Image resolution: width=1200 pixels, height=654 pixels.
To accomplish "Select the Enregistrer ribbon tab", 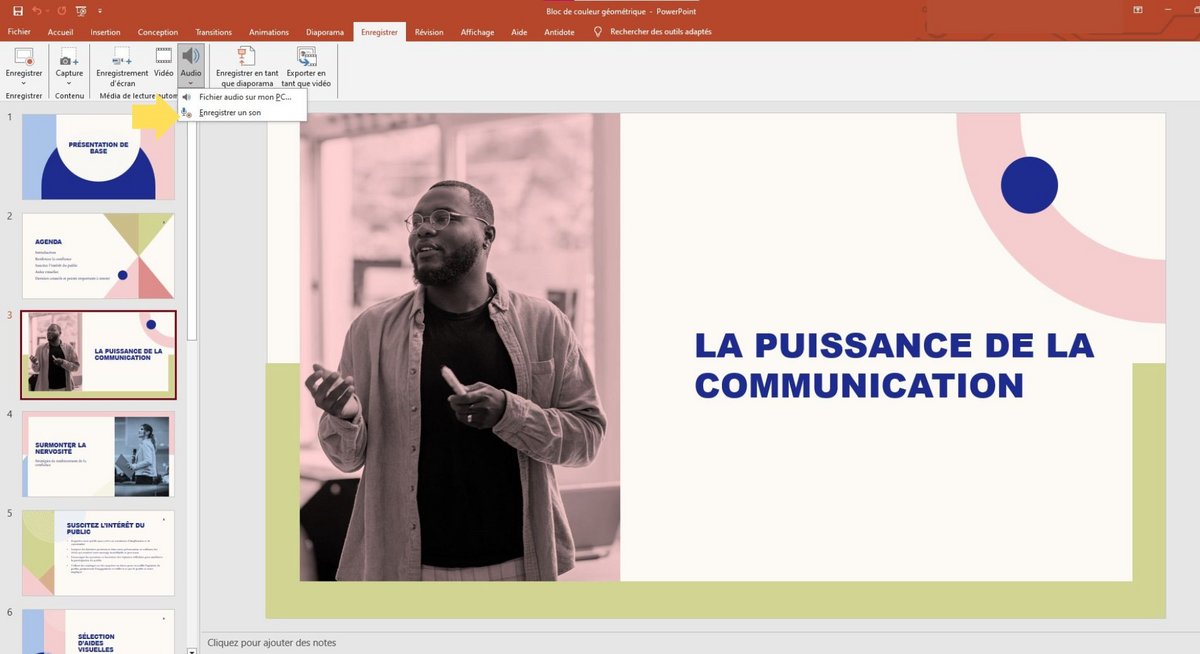I will pyautogui.click(x=379, y=32).
